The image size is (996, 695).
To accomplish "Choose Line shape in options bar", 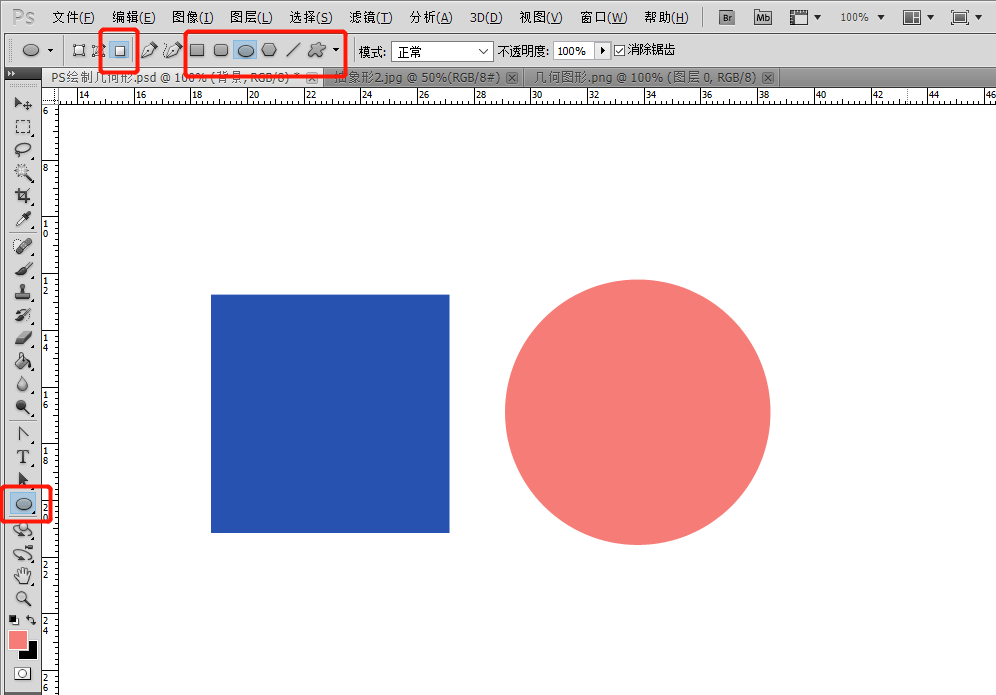I will pos(293,50).
